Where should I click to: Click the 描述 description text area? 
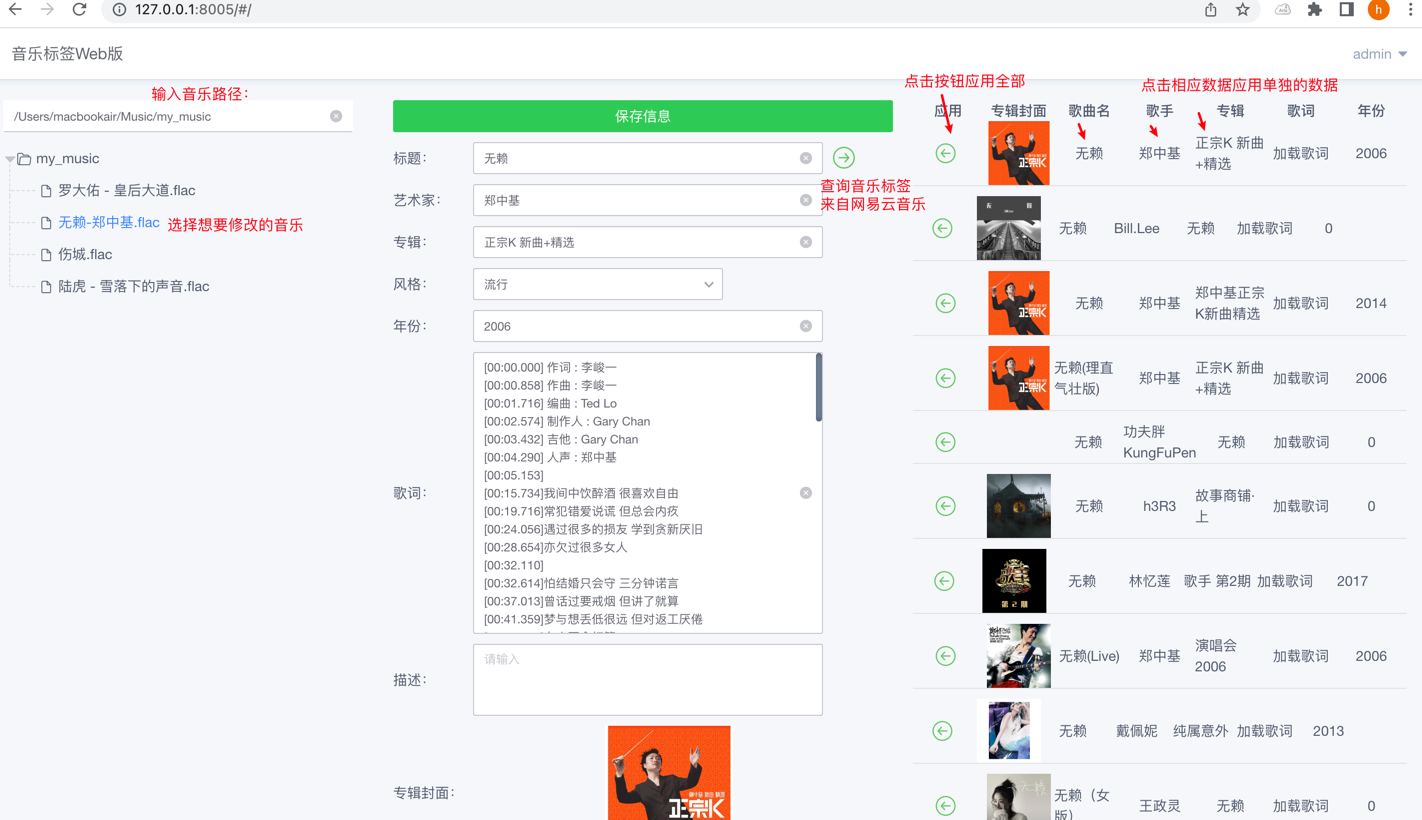(x=647, y=680)
